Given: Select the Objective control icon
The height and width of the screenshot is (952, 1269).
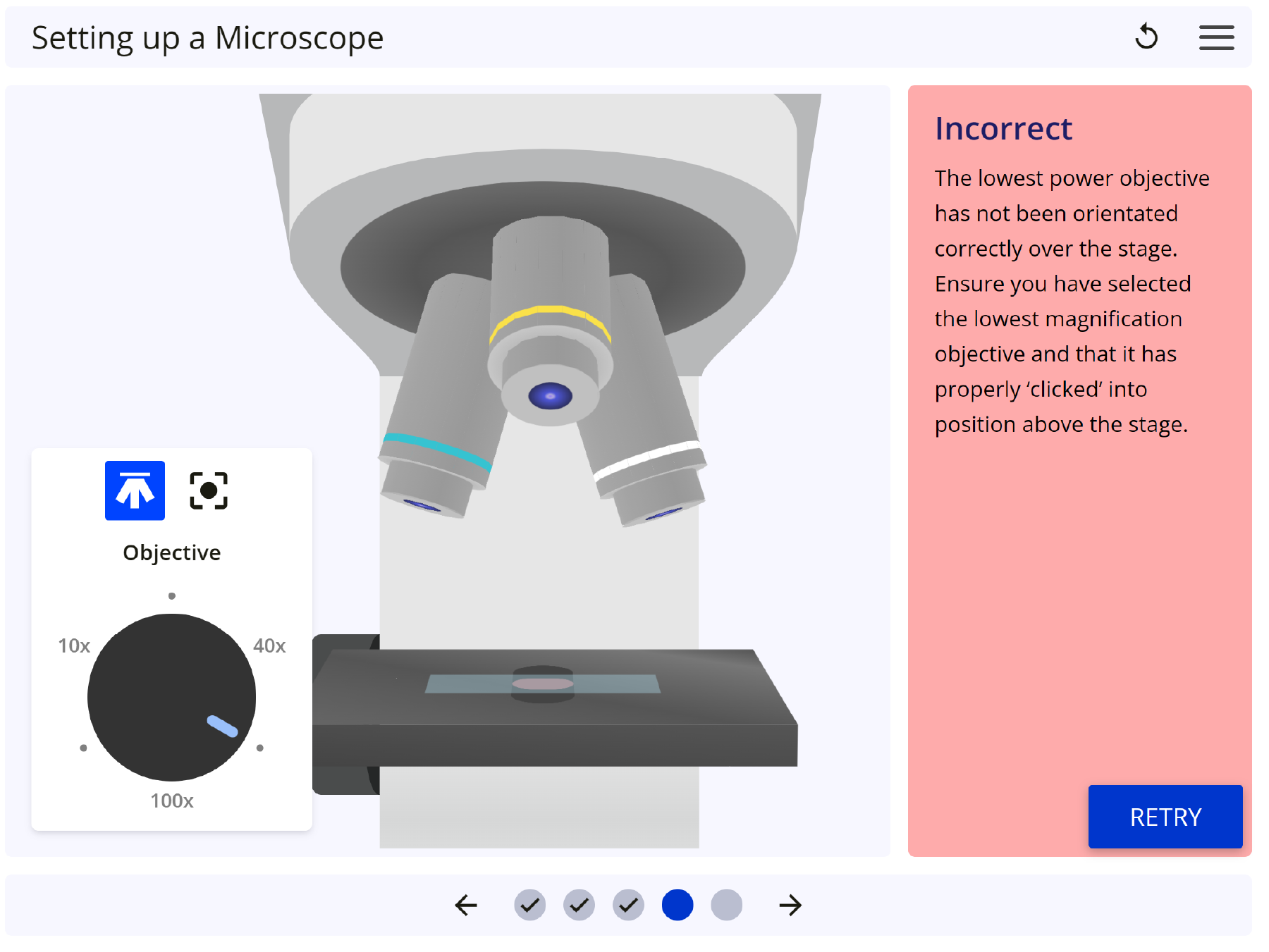Looking at the screenshot, I should coord(135,490).
